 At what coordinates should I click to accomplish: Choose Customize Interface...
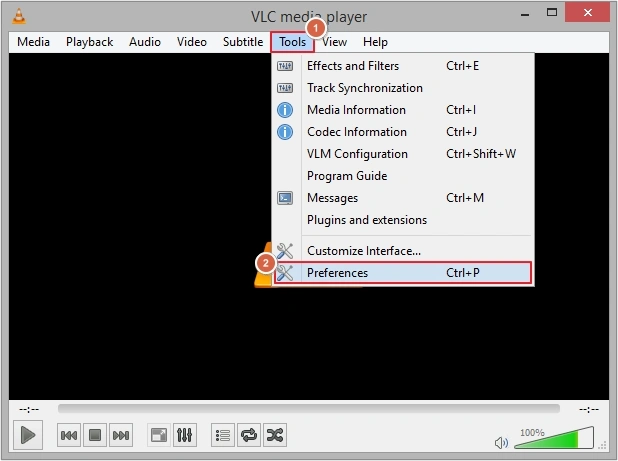click(x=402, y=251)
